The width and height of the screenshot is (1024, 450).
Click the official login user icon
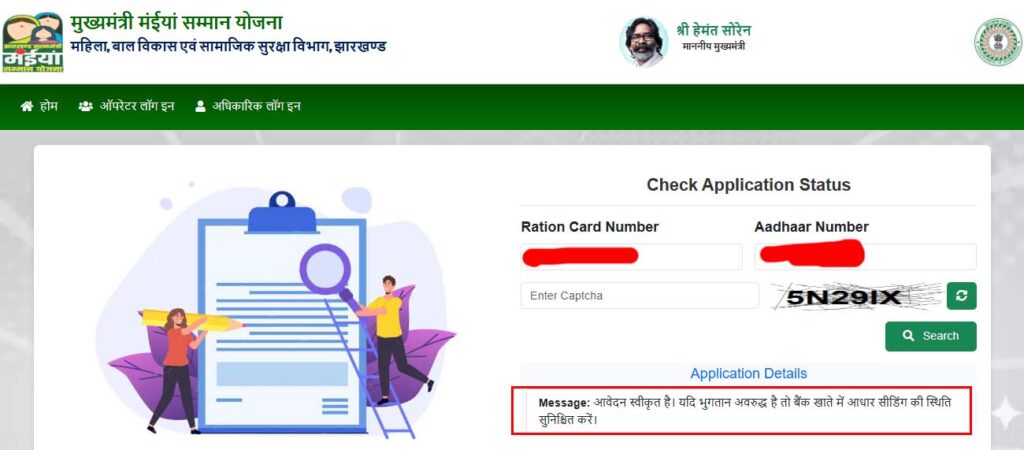click(200, 106)
